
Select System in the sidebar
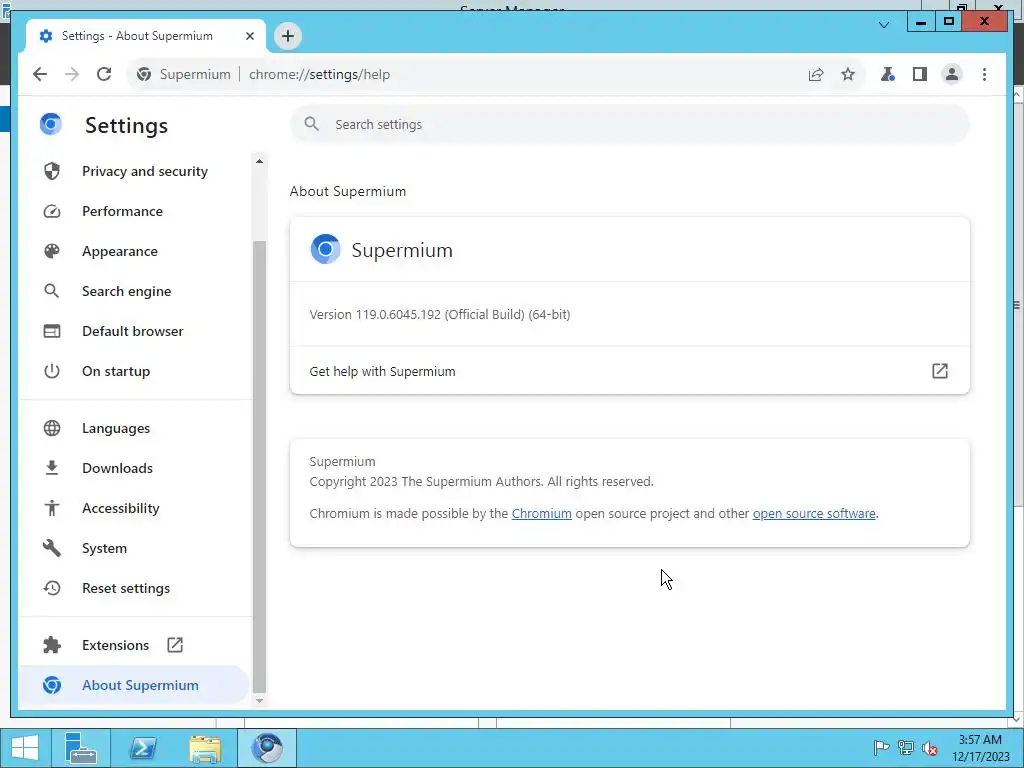(134, 548)
